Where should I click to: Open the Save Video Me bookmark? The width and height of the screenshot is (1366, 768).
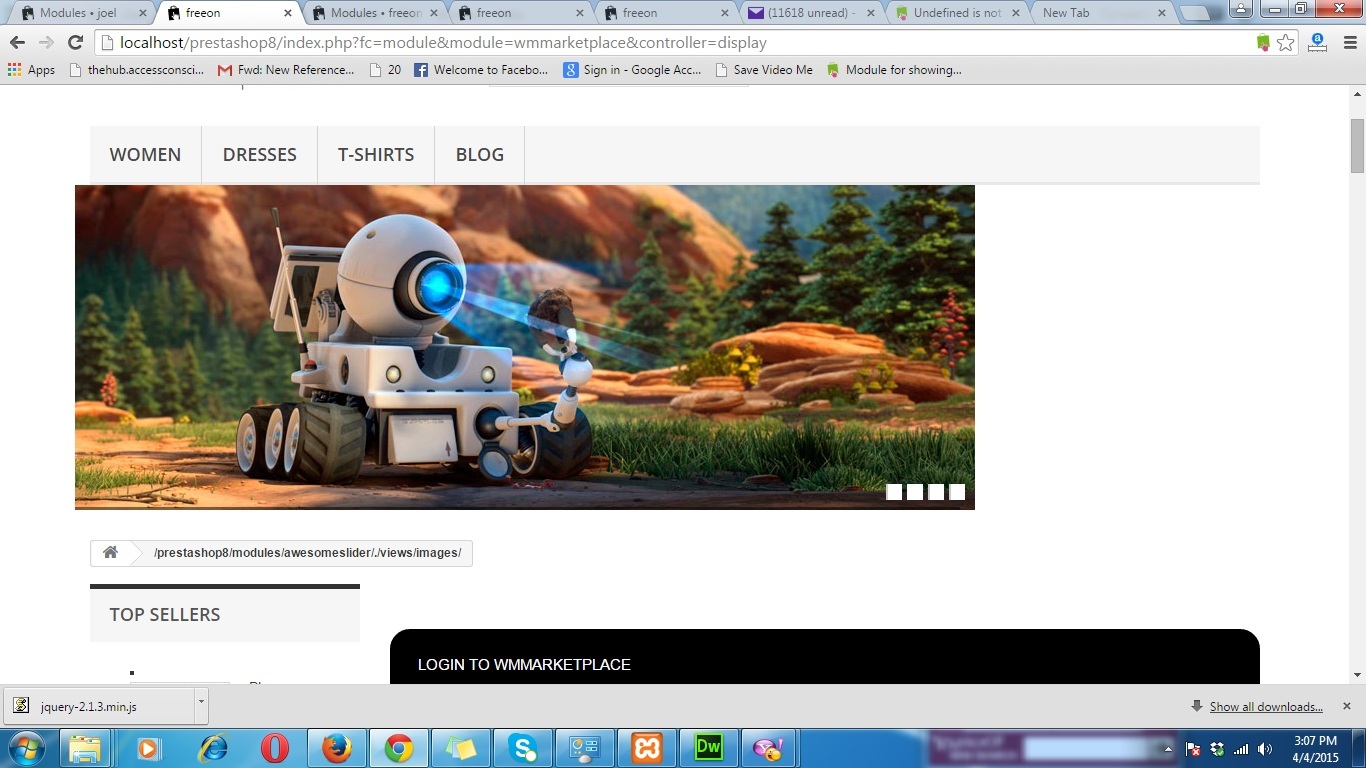(764, 70)
